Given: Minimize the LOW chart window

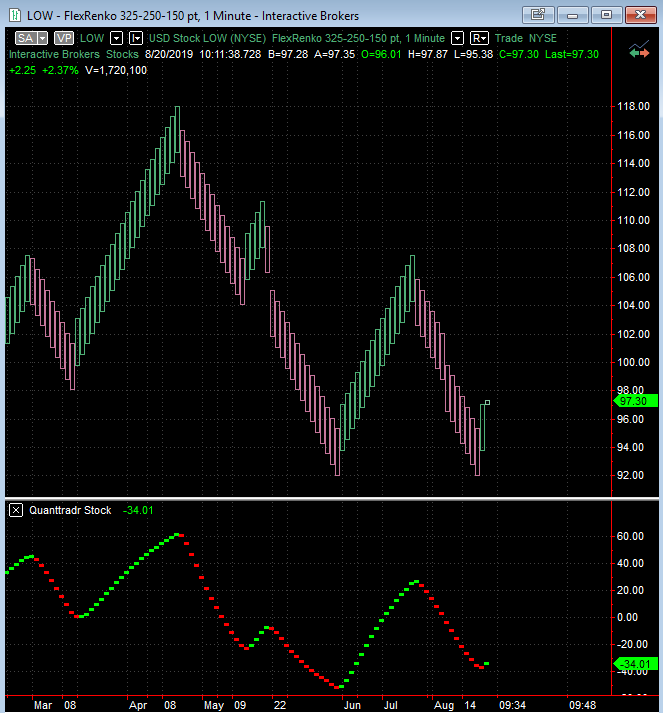Looking at the screenshot, I should [x=573, y=15].
